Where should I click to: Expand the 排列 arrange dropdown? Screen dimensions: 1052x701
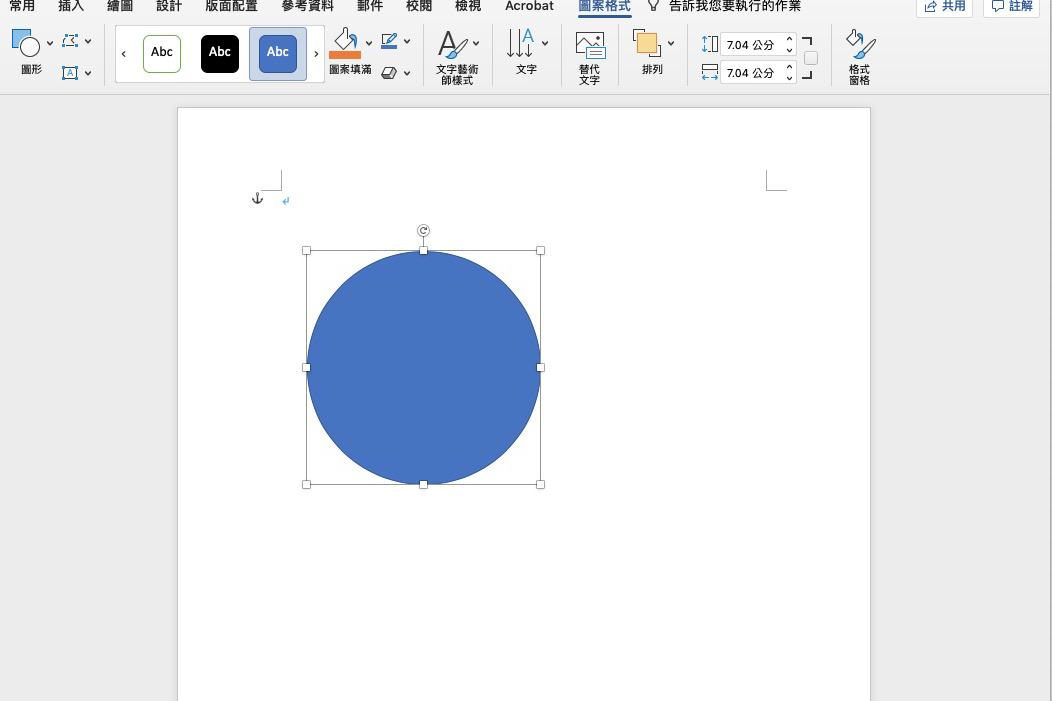click(670, 44)
